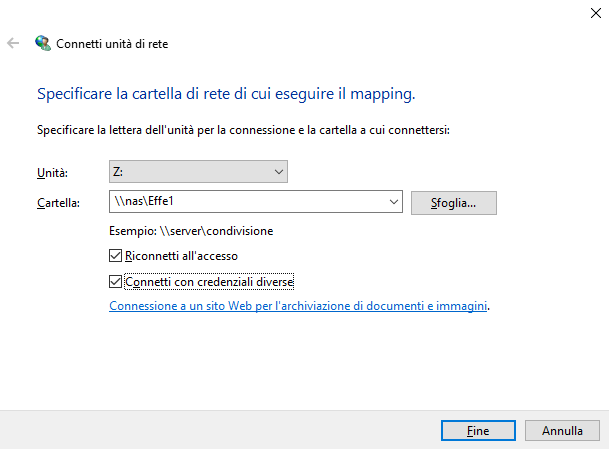The height and width of the screenshot is (449, 609).
Task: Click the Riconnetti all'accesso label text
Action: (x=174, y=255)
